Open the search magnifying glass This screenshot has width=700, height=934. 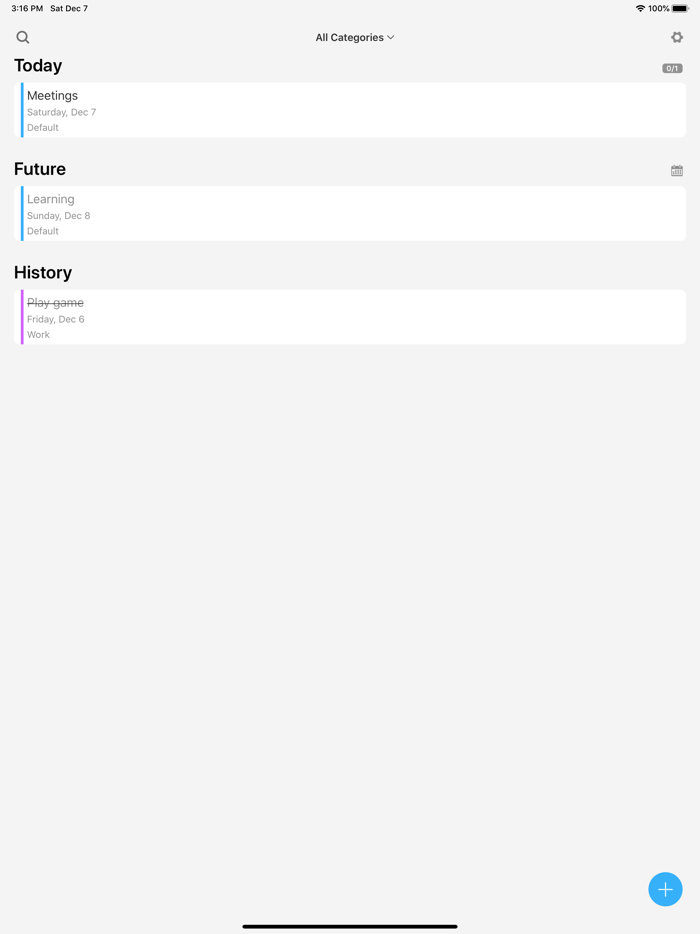22,37
